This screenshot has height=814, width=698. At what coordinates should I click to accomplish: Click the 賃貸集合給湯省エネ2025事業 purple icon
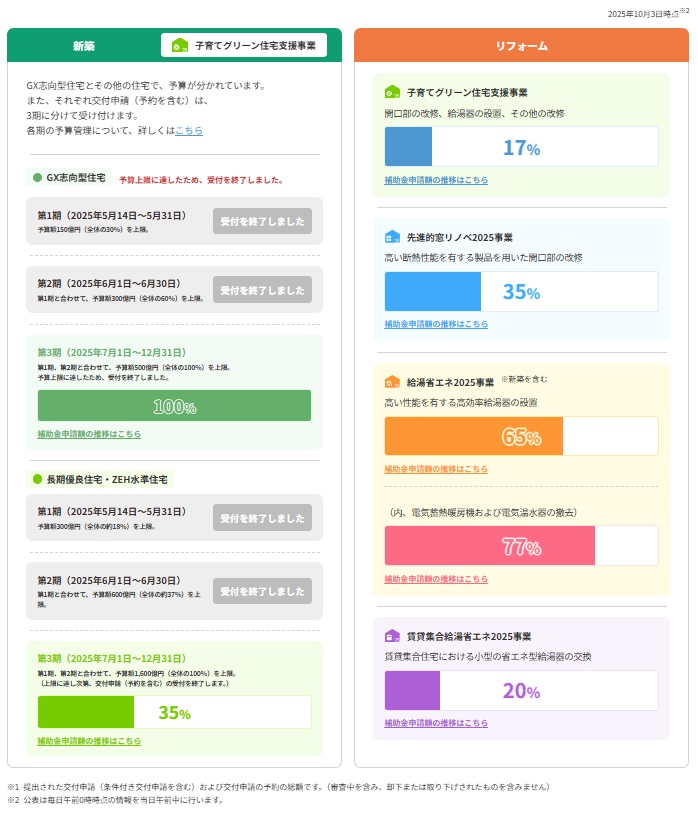(x=392, y=636)
